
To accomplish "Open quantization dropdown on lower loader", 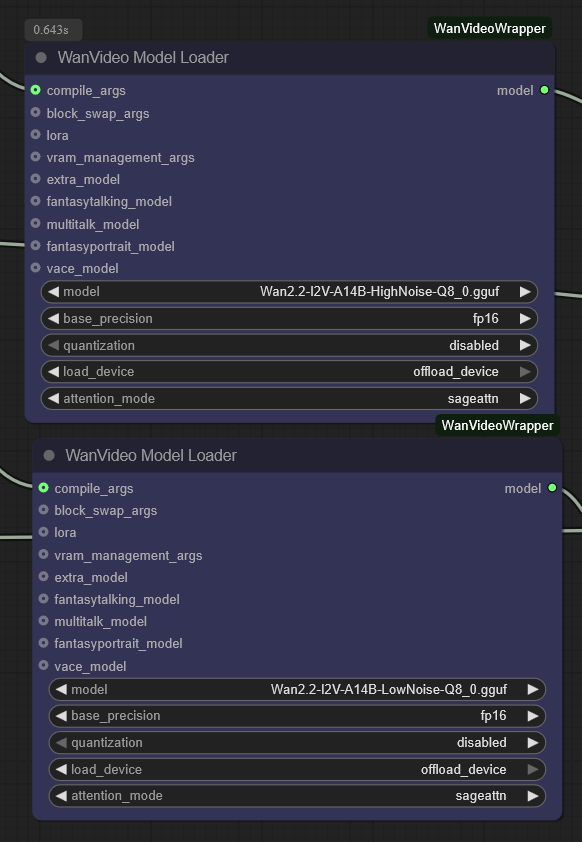I will coord(297,743).
